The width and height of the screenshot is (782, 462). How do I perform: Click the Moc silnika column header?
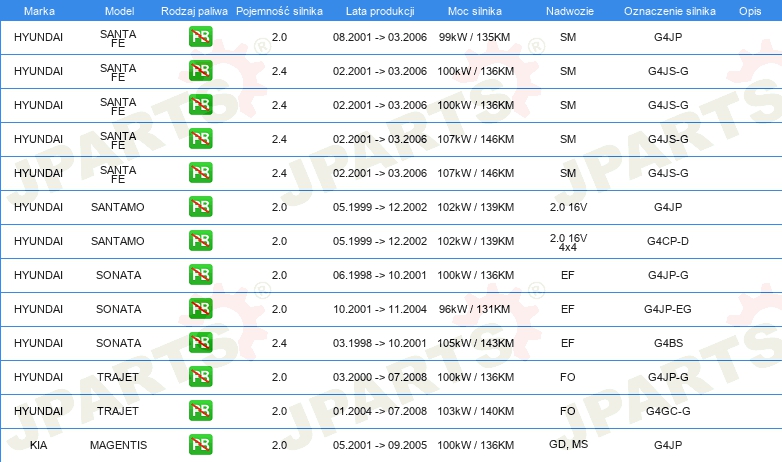coord(475,11)
